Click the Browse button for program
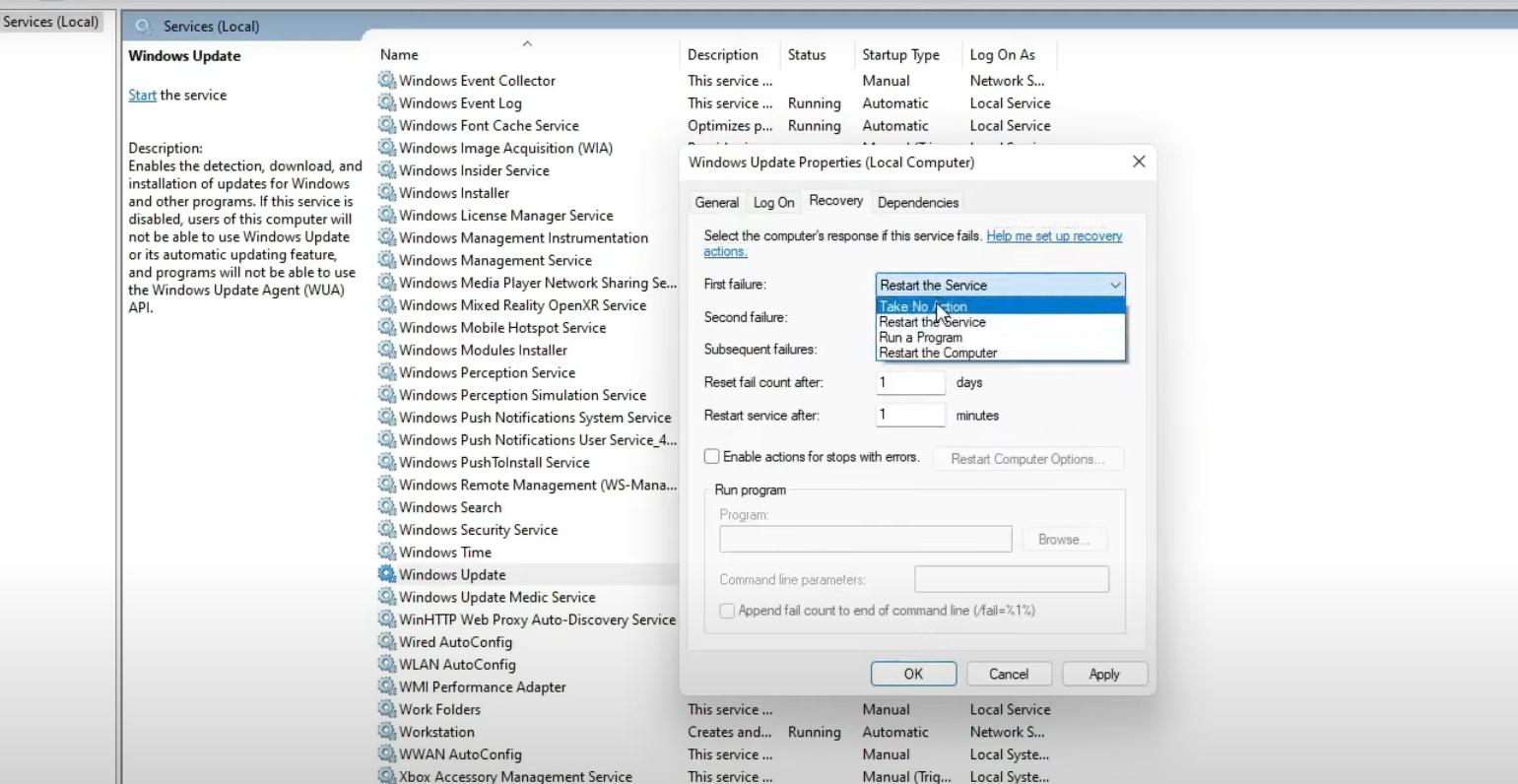This screenshot has height=784, width=1518. [1063, 539]
